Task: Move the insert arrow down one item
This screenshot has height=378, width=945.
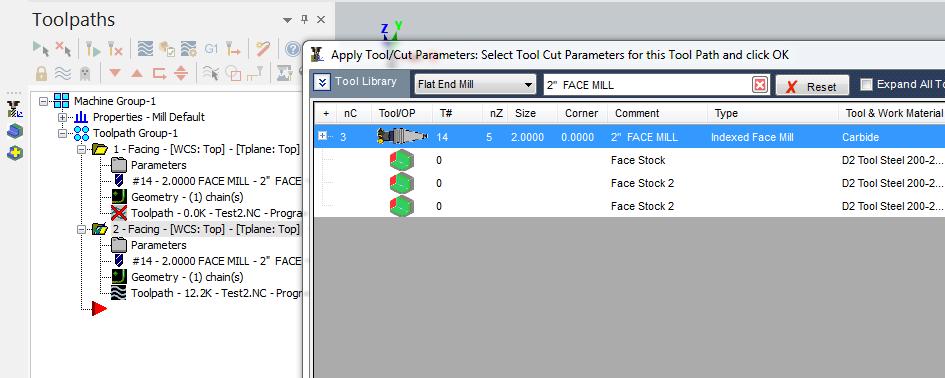Action: pos(115,74)
